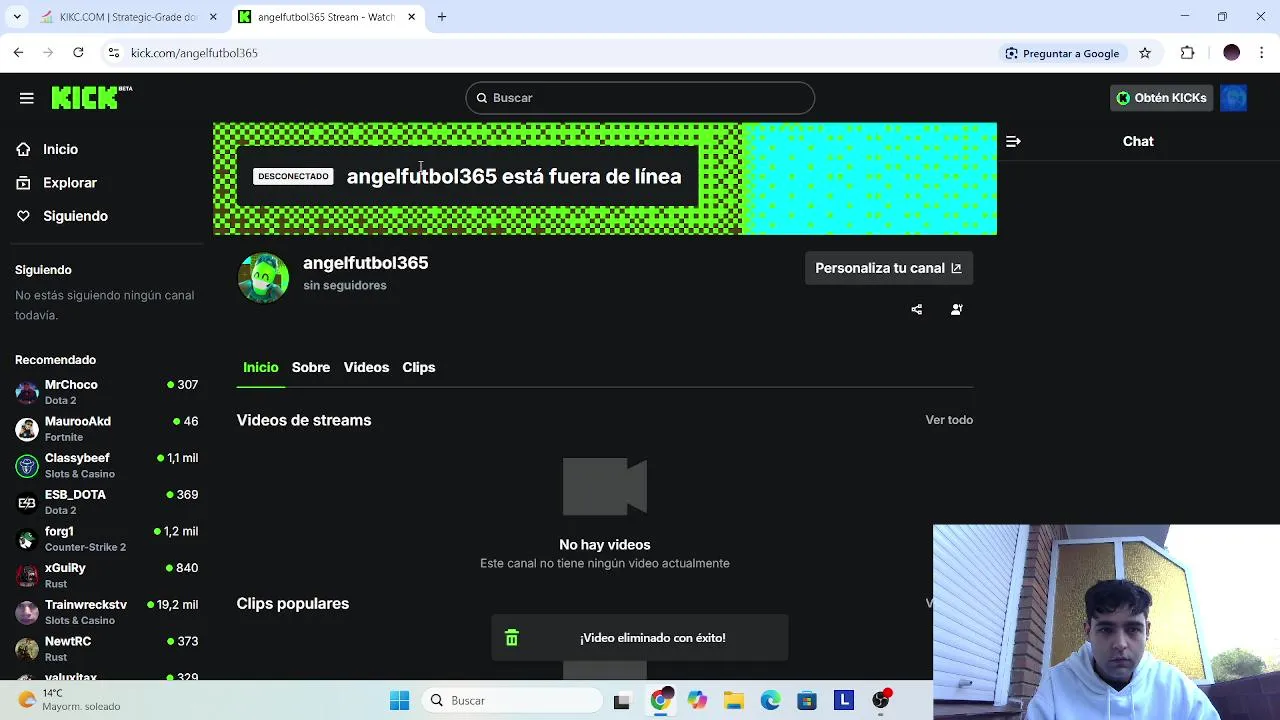1280x720 pixels.
Task: Click the KICK logo
Action: 91,97
